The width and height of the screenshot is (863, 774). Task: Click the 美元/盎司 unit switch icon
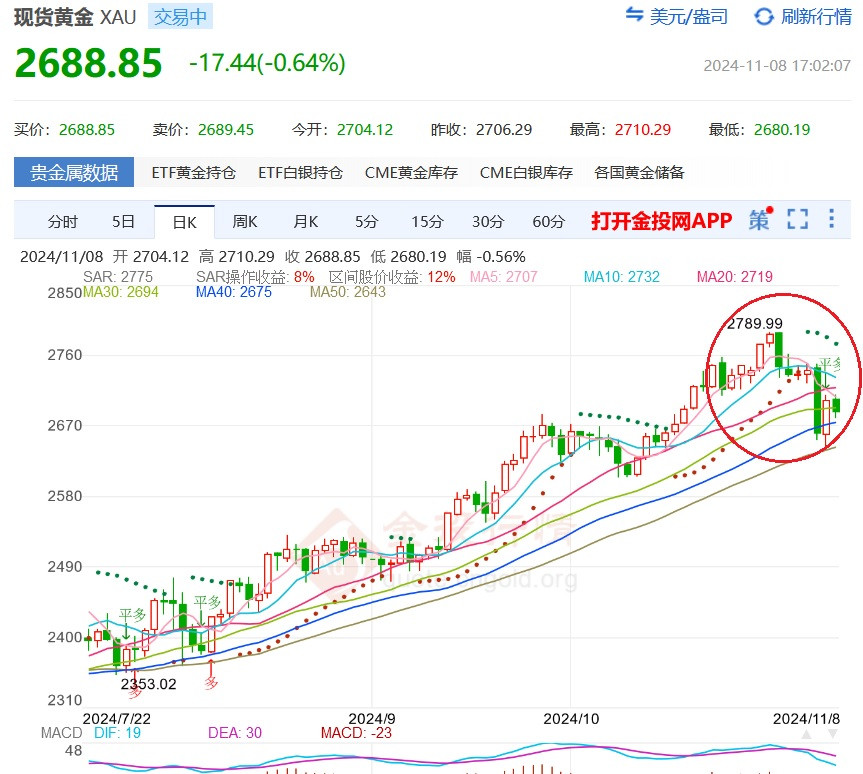click(x=634, y=16)
